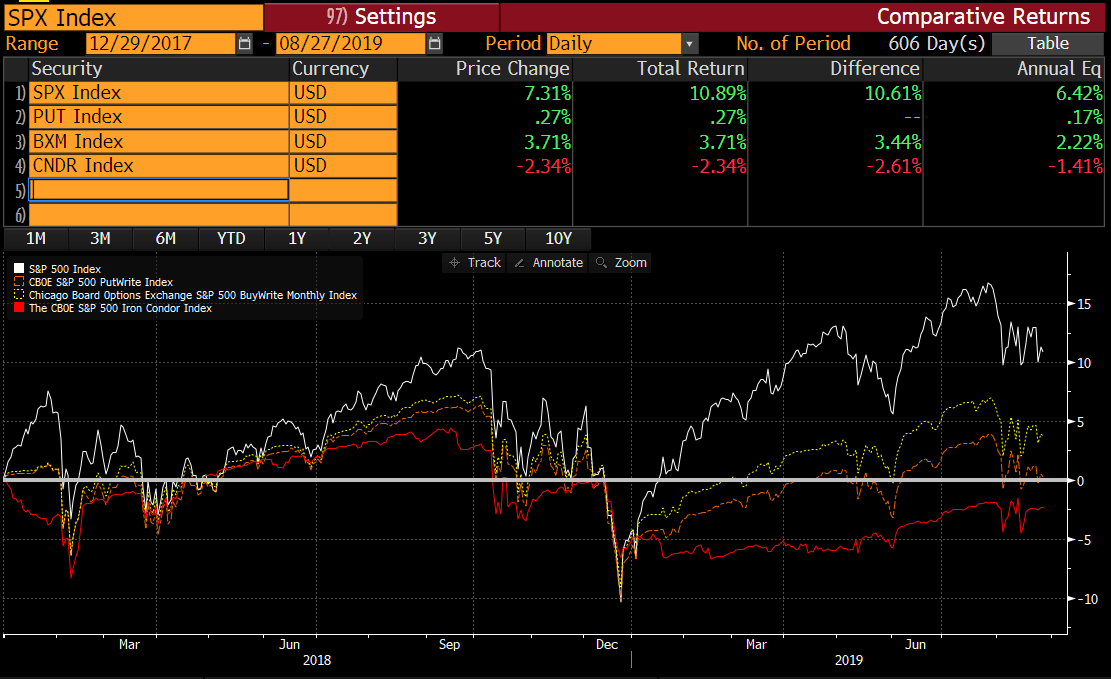
Task: Expand the Period Daily dropdown
Action: (x=689, y=44)
